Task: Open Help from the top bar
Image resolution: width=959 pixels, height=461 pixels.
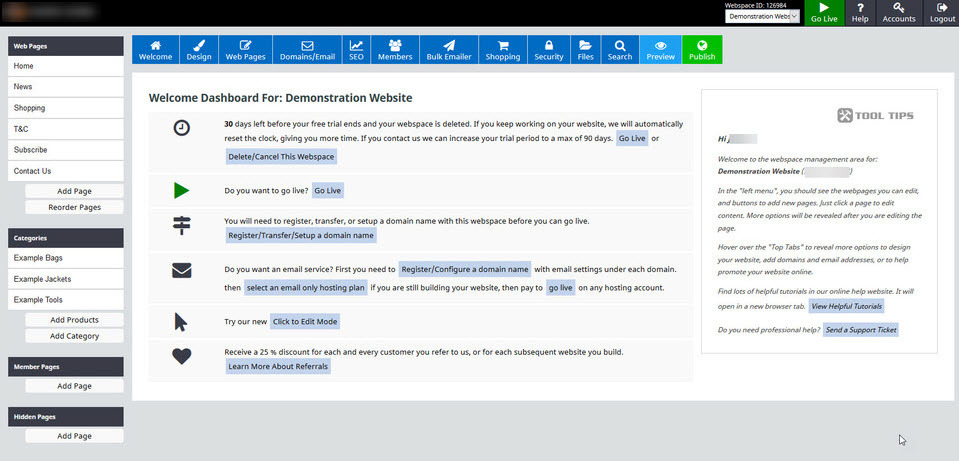Action: click(860, 12)
